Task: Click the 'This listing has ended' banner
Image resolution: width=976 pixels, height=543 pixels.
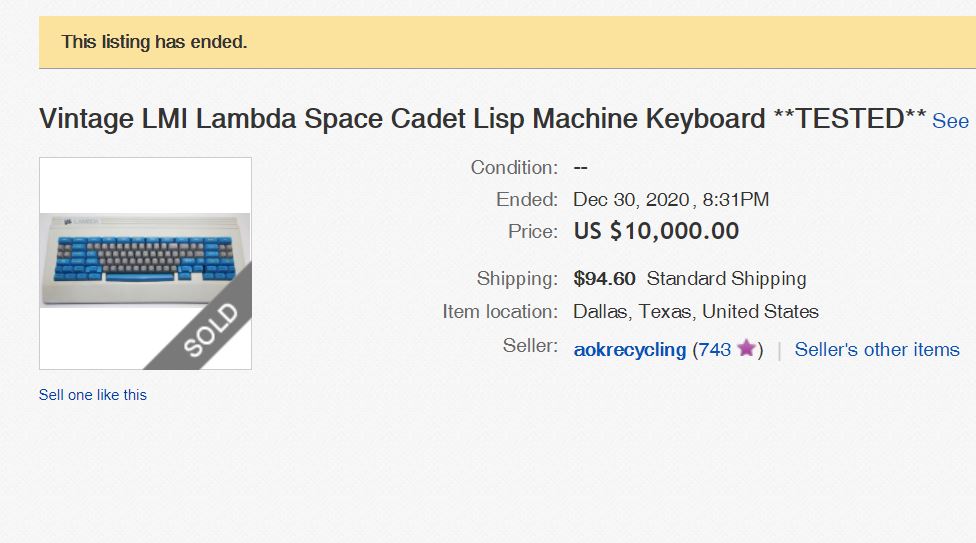Action: 154,42
